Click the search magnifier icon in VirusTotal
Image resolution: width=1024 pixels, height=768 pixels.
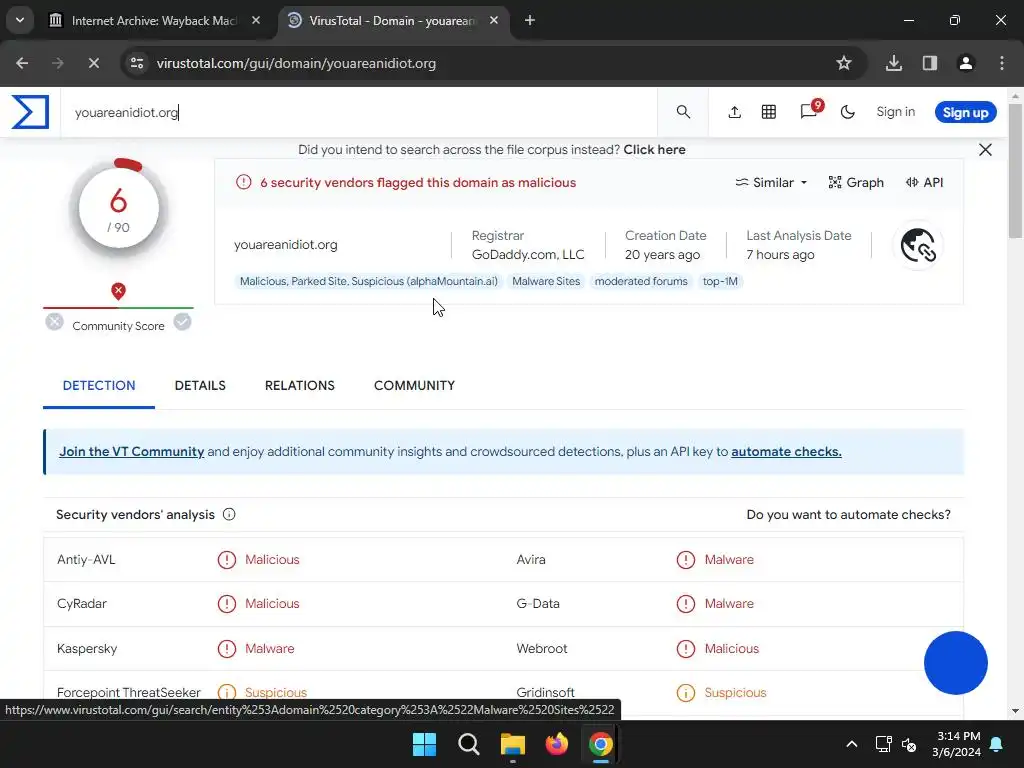(683, 112)
